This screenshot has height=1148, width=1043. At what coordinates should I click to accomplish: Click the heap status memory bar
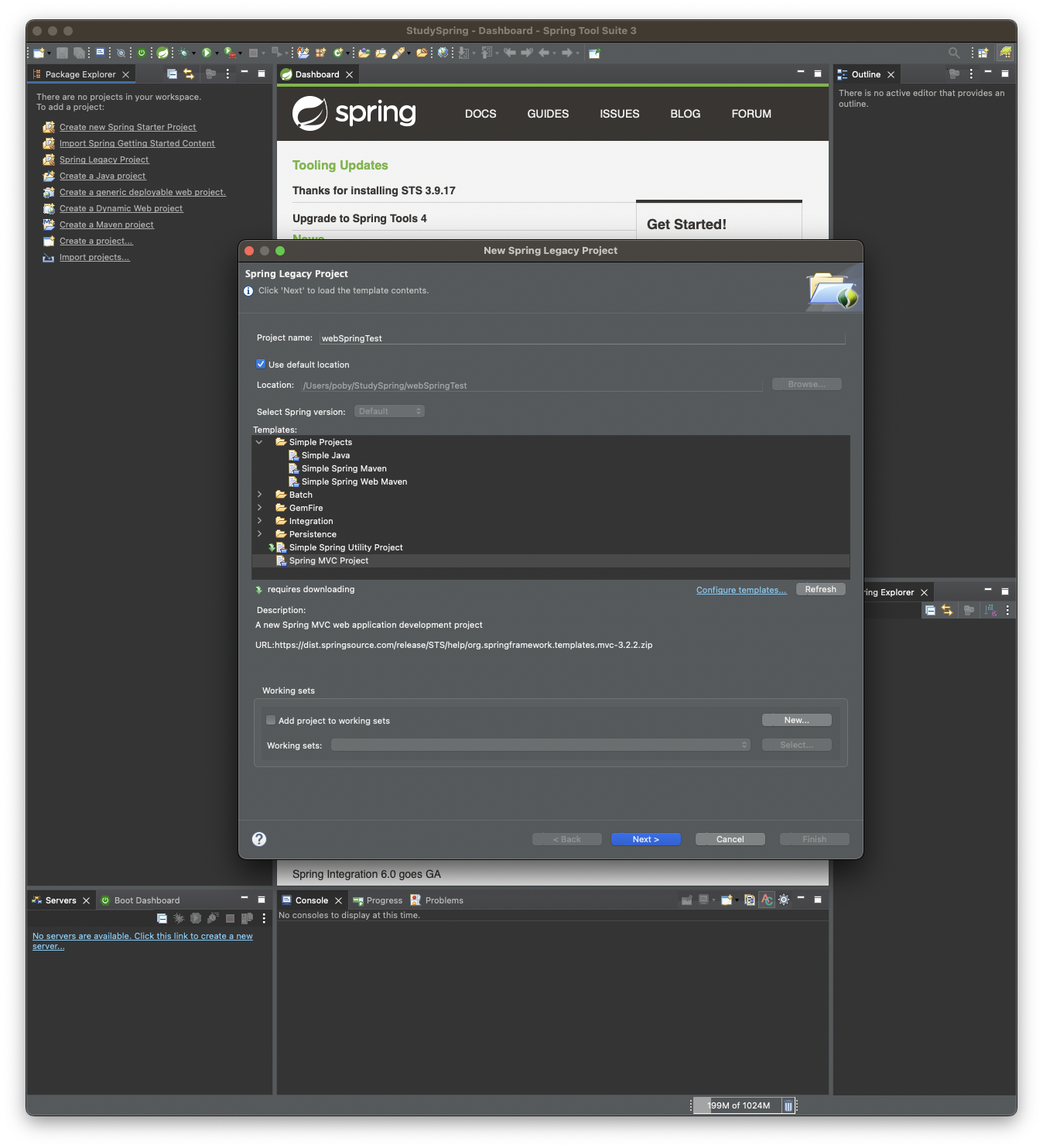(x=736, y=1105)
